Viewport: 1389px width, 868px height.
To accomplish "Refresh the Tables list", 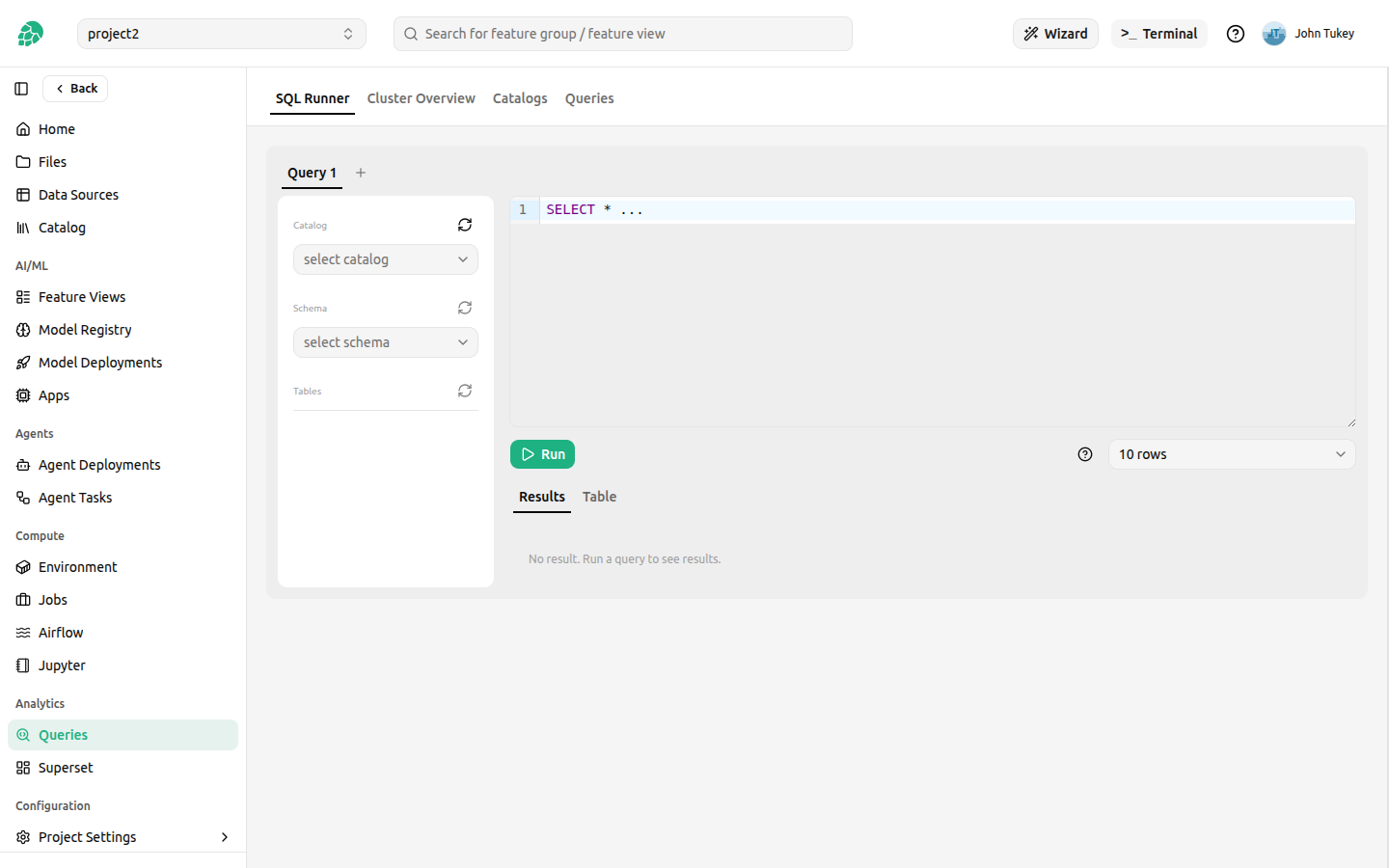I will pos(465,391).
